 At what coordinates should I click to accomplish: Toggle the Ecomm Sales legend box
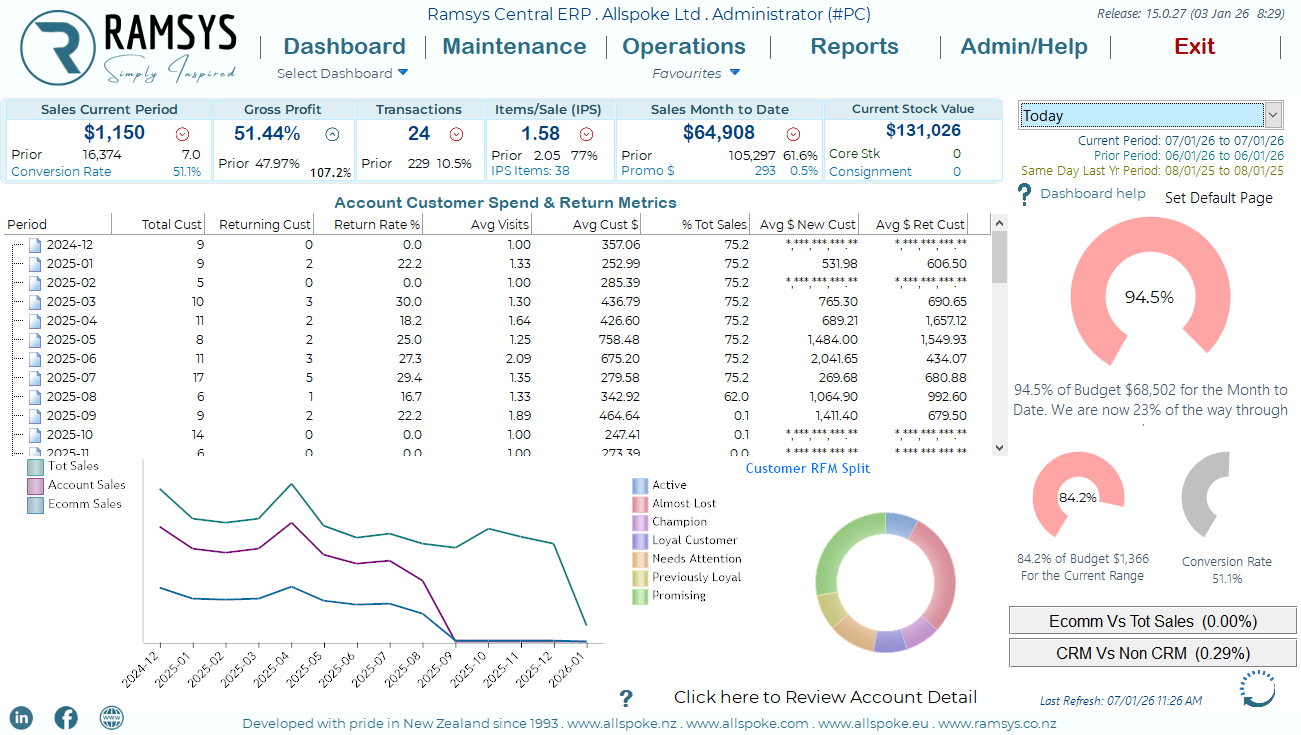click(x=36, y=504)
